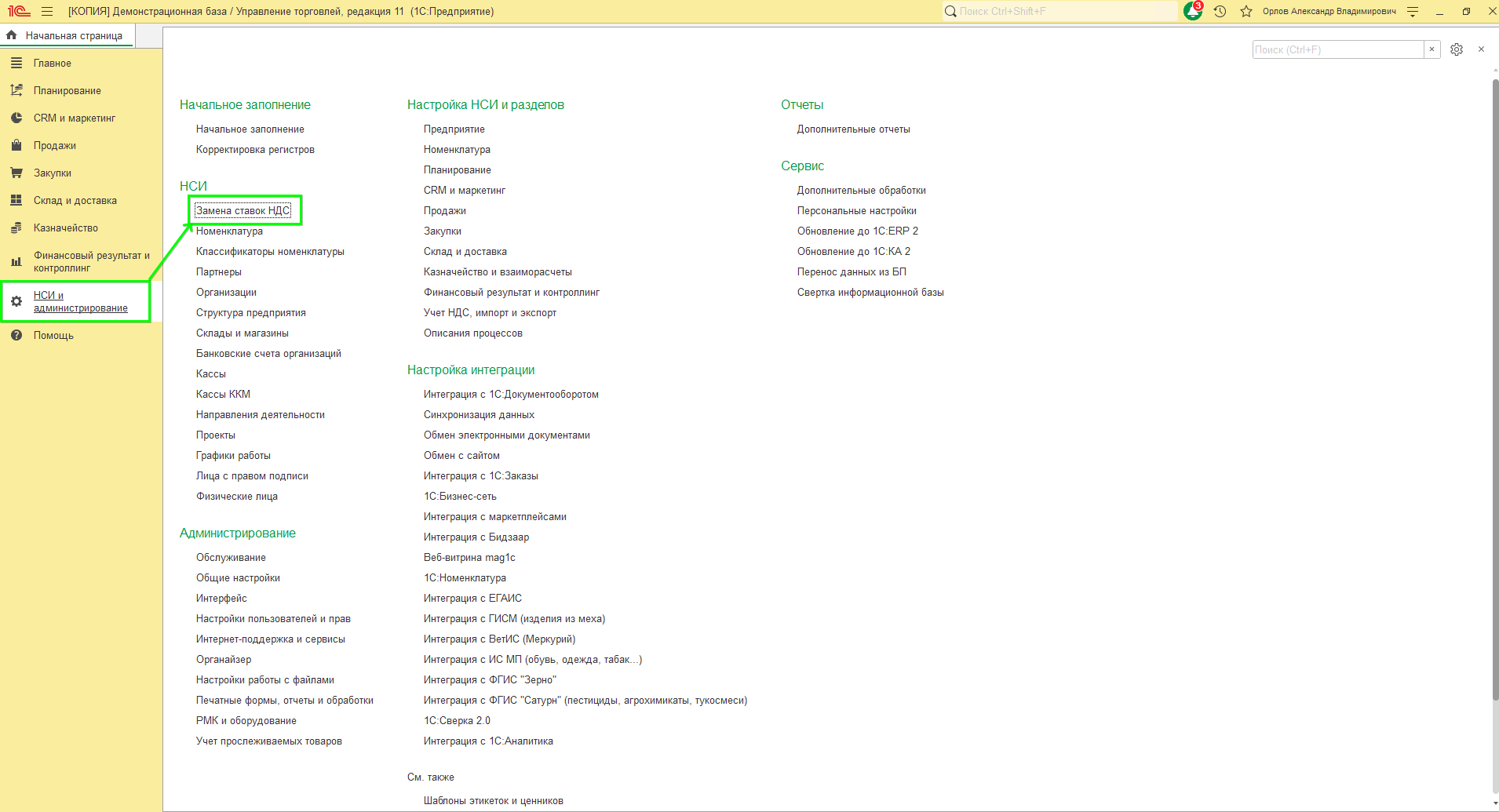Click the CRM и маркетинг pie icon
The height and width of the screenshot is (812, 1499).
tap(16, 118)
